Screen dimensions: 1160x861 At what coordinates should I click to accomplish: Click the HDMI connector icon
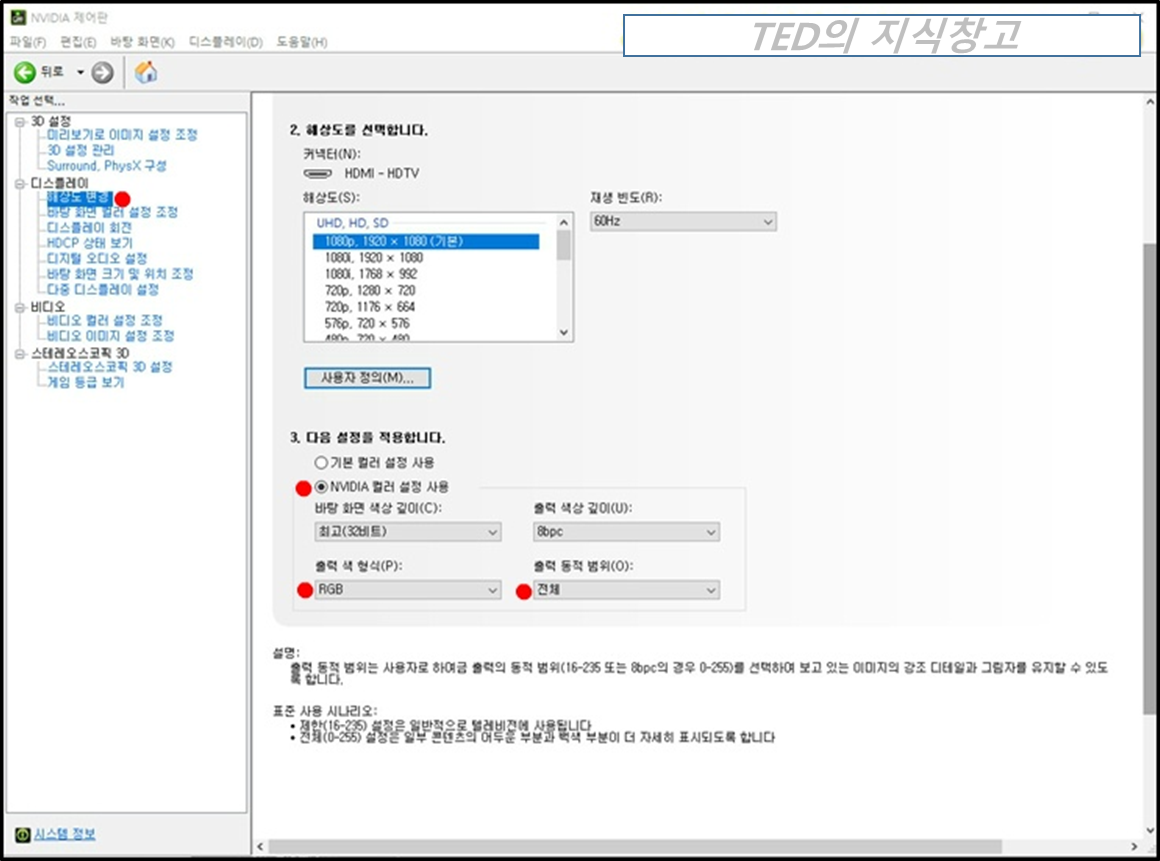[x=318, y=174]
